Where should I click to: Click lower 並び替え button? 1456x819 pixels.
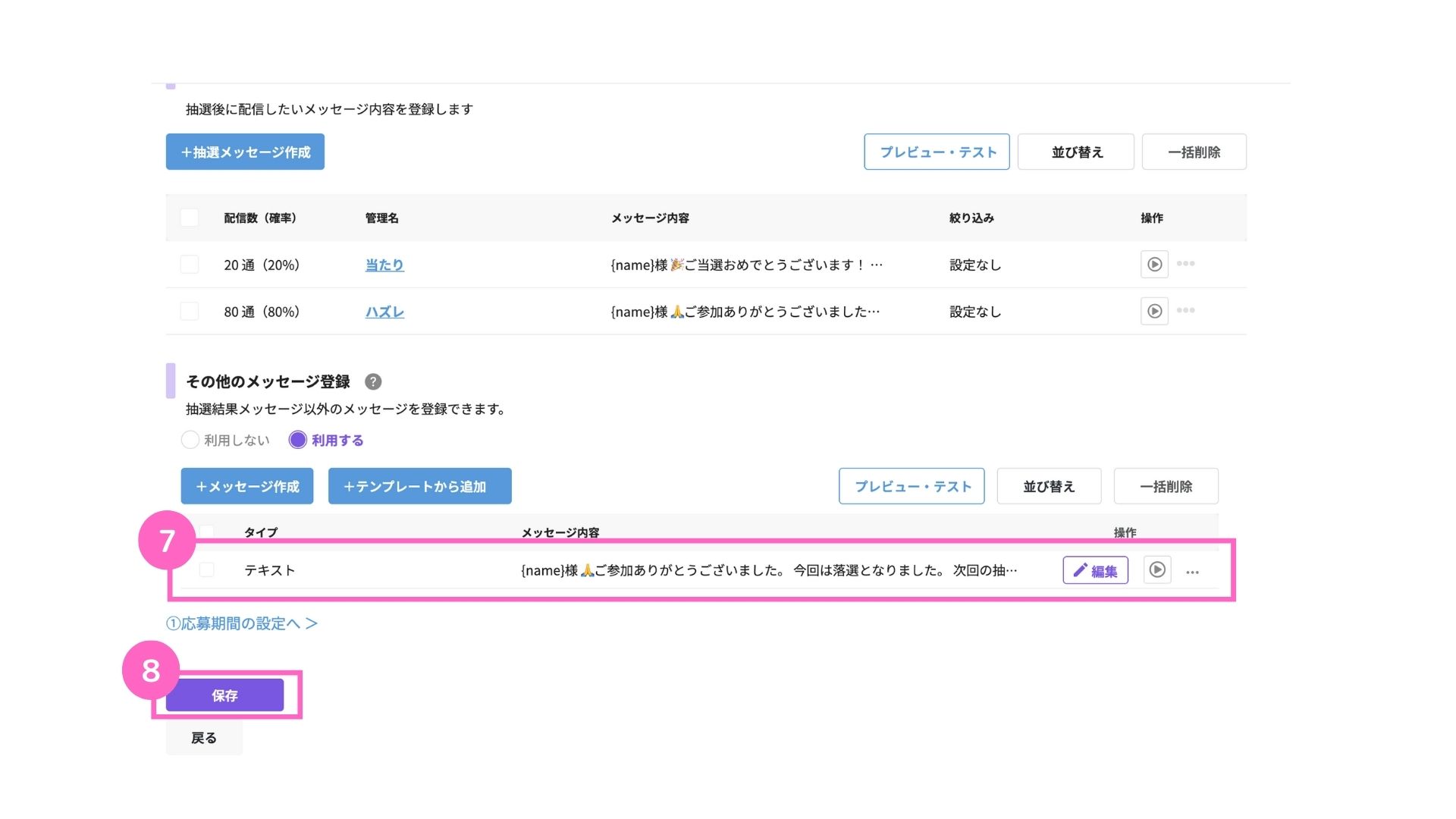point(1049,486)
